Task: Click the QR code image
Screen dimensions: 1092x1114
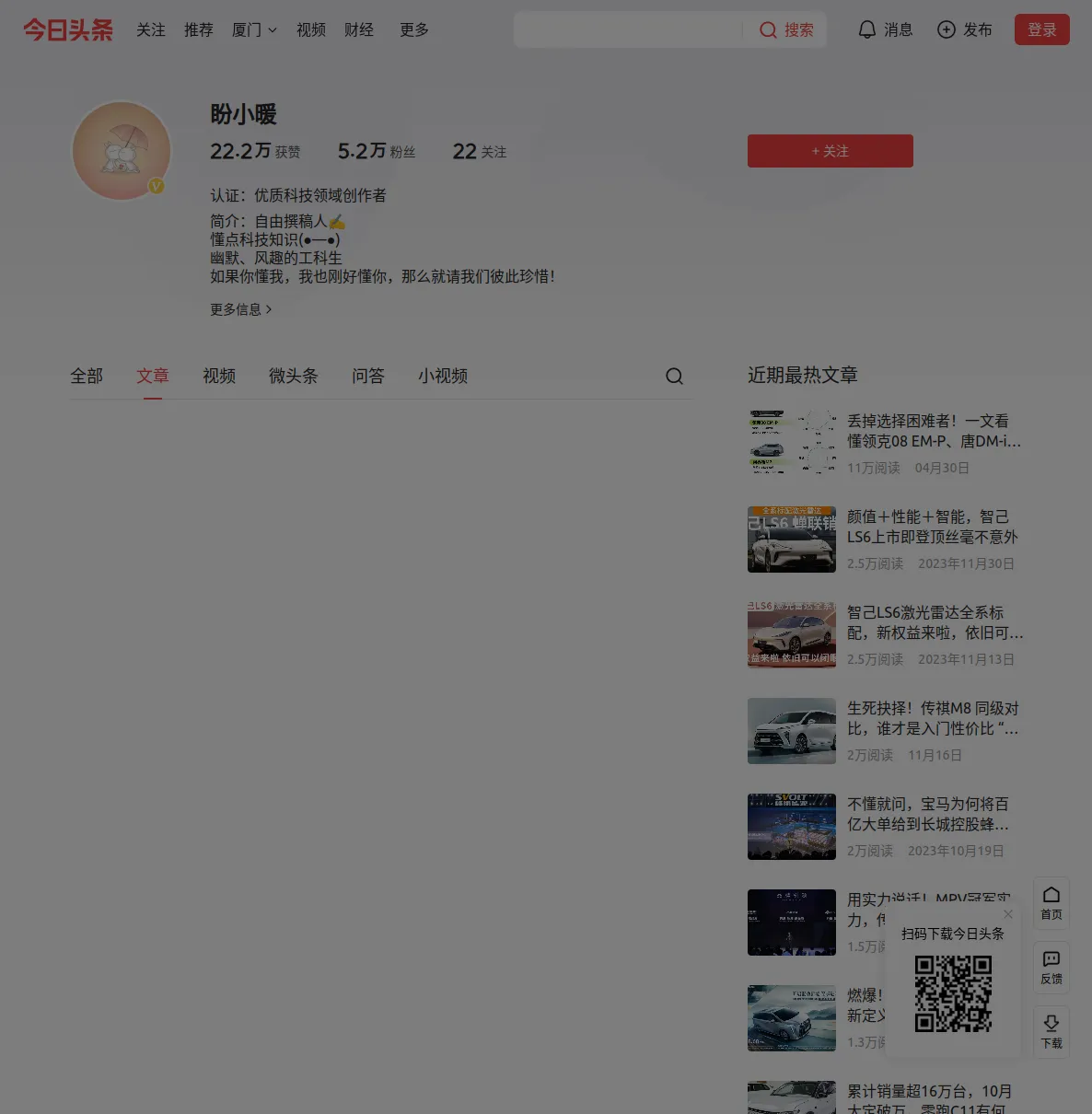Action: pyautogui.click(x=953, y=993)
